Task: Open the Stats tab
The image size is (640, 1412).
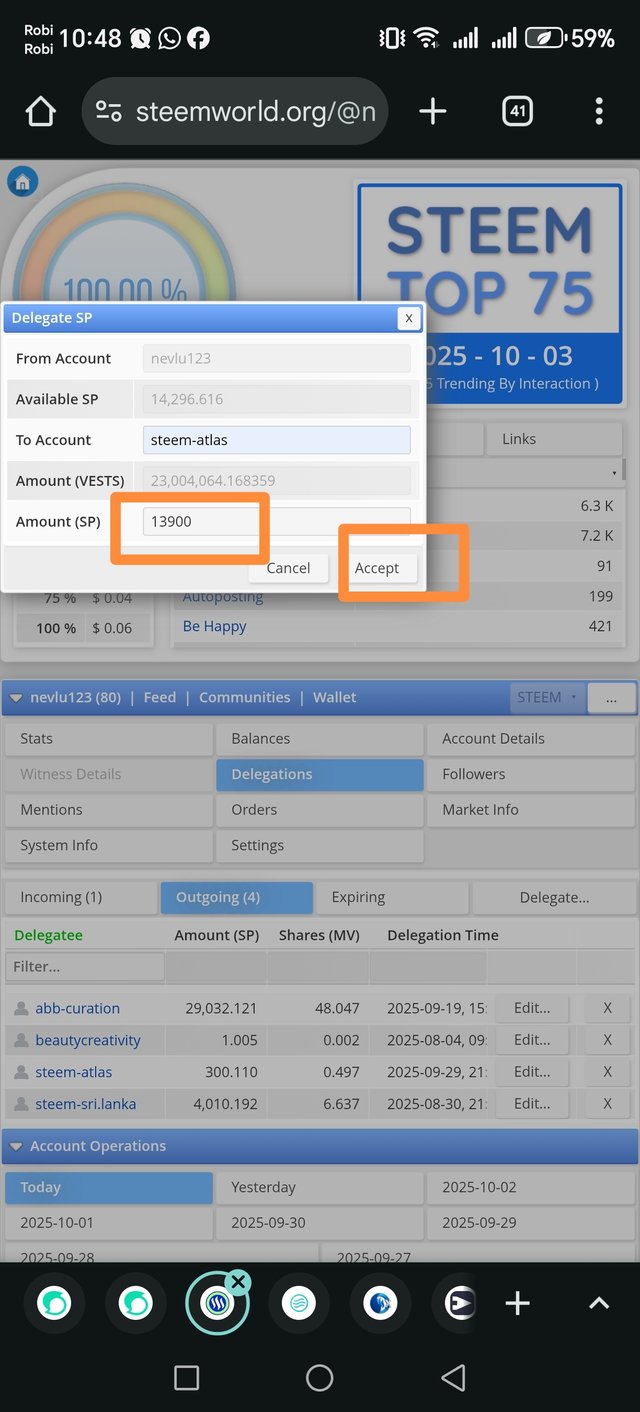Action: [x=109, y=739]
